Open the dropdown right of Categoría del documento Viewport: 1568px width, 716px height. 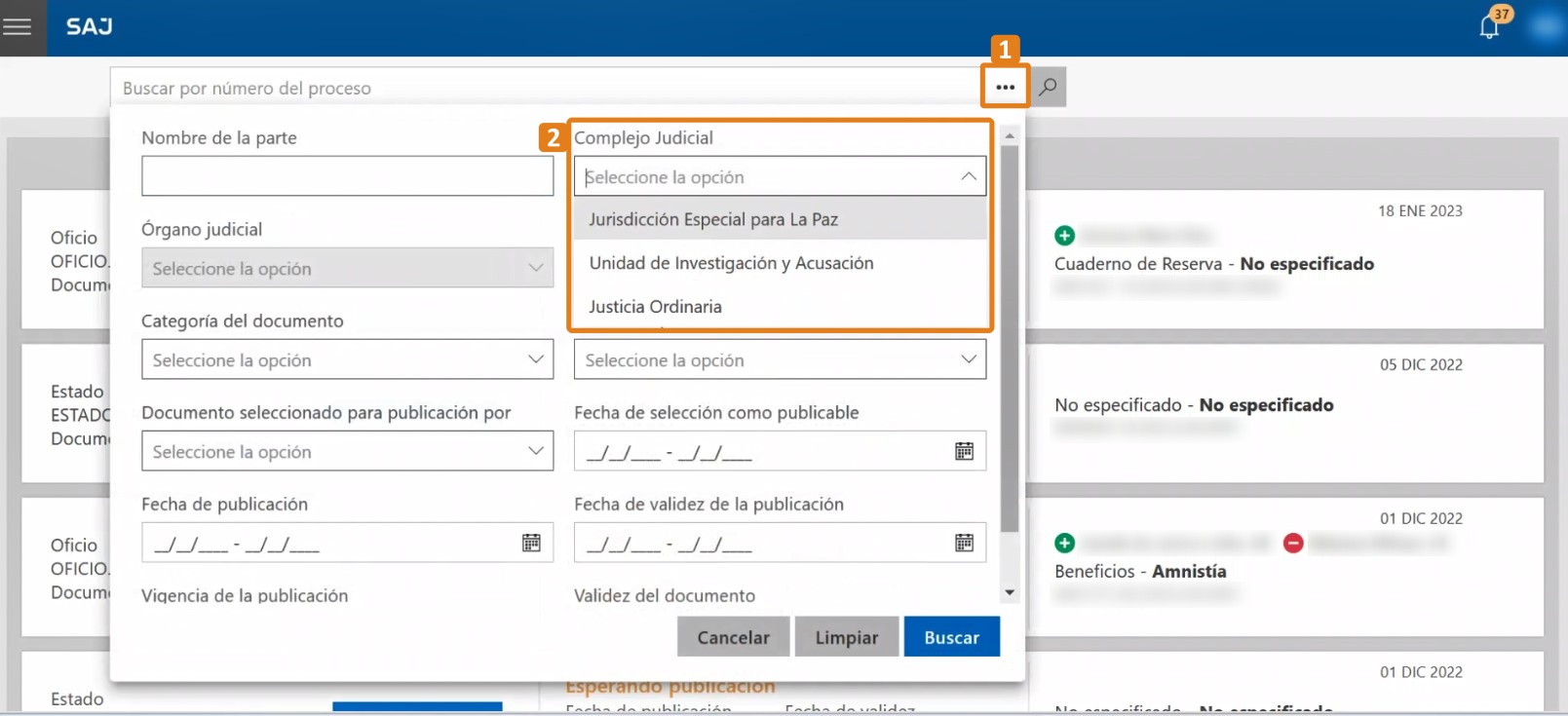780,359
